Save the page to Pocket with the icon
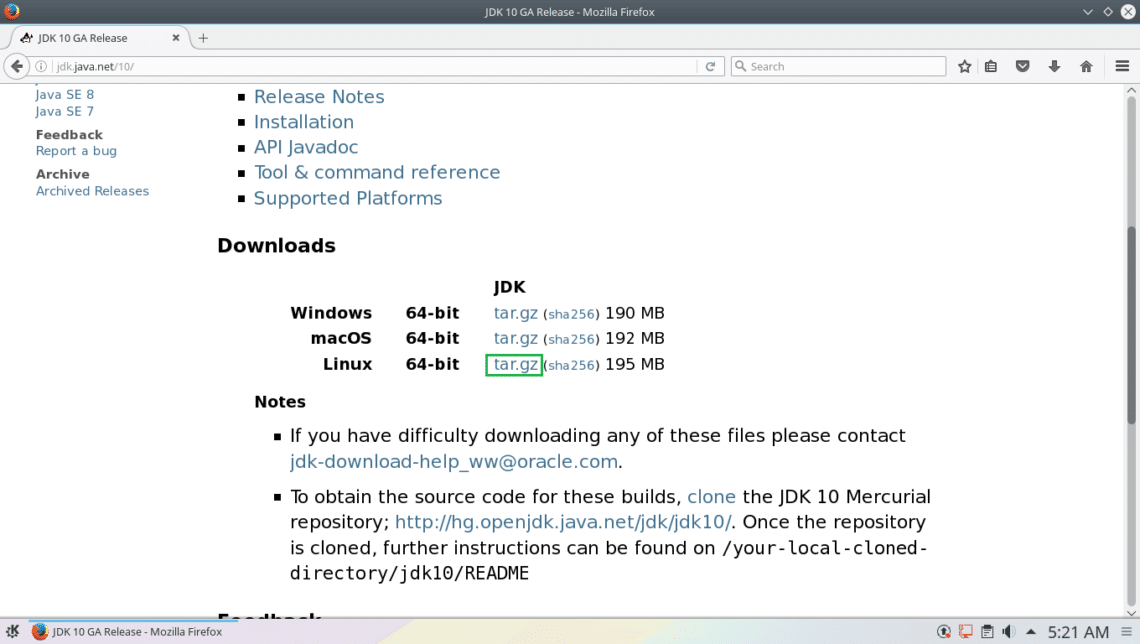The height and width of the screenshot is (644, 1140). pos(1022,66)
